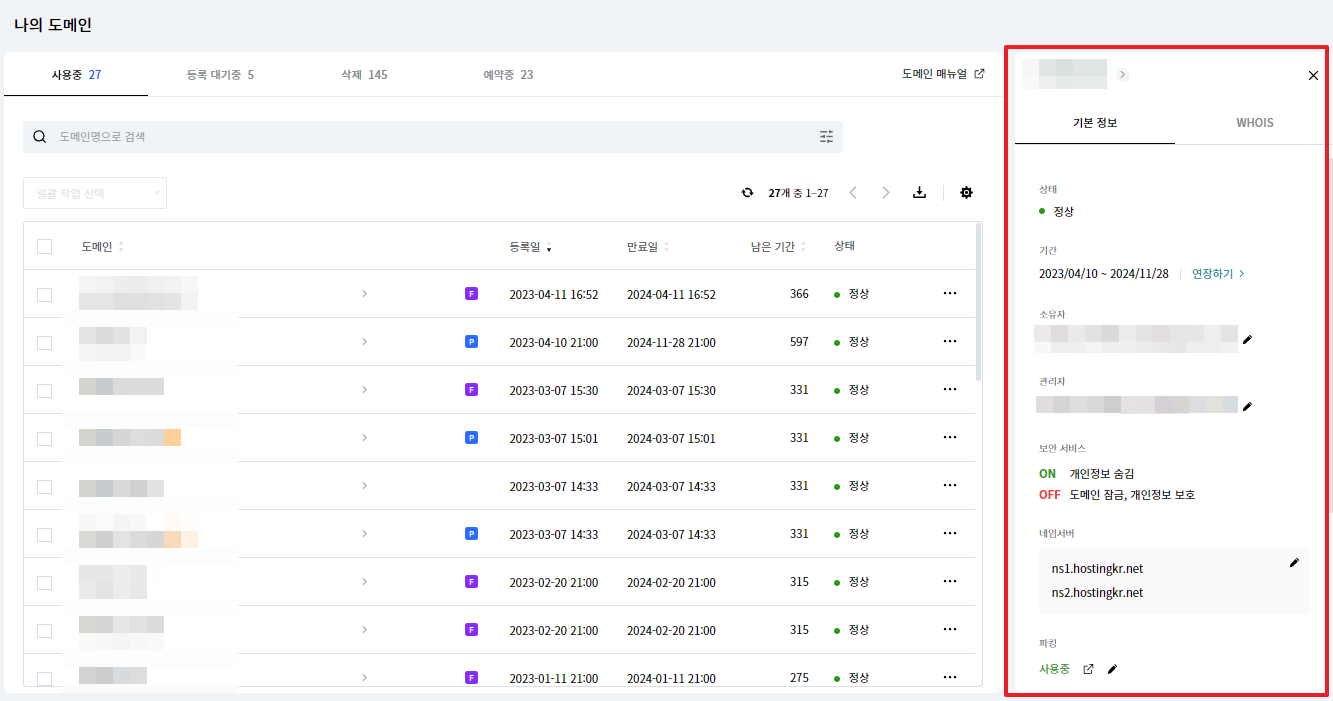Open the 일괄 작업 선택 dropdown
1333x701 pixels.
pos(95,193)
